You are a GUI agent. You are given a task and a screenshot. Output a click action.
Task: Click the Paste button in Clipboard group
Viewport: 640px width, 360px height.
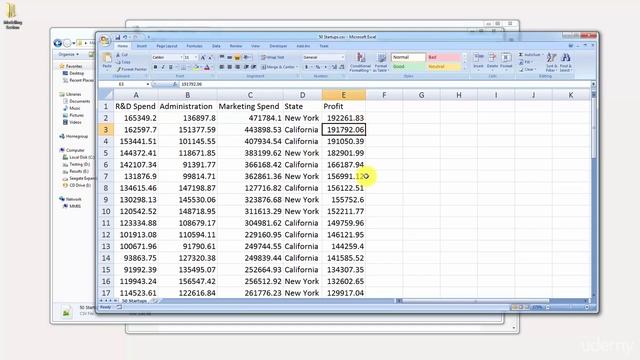point(107,61)
